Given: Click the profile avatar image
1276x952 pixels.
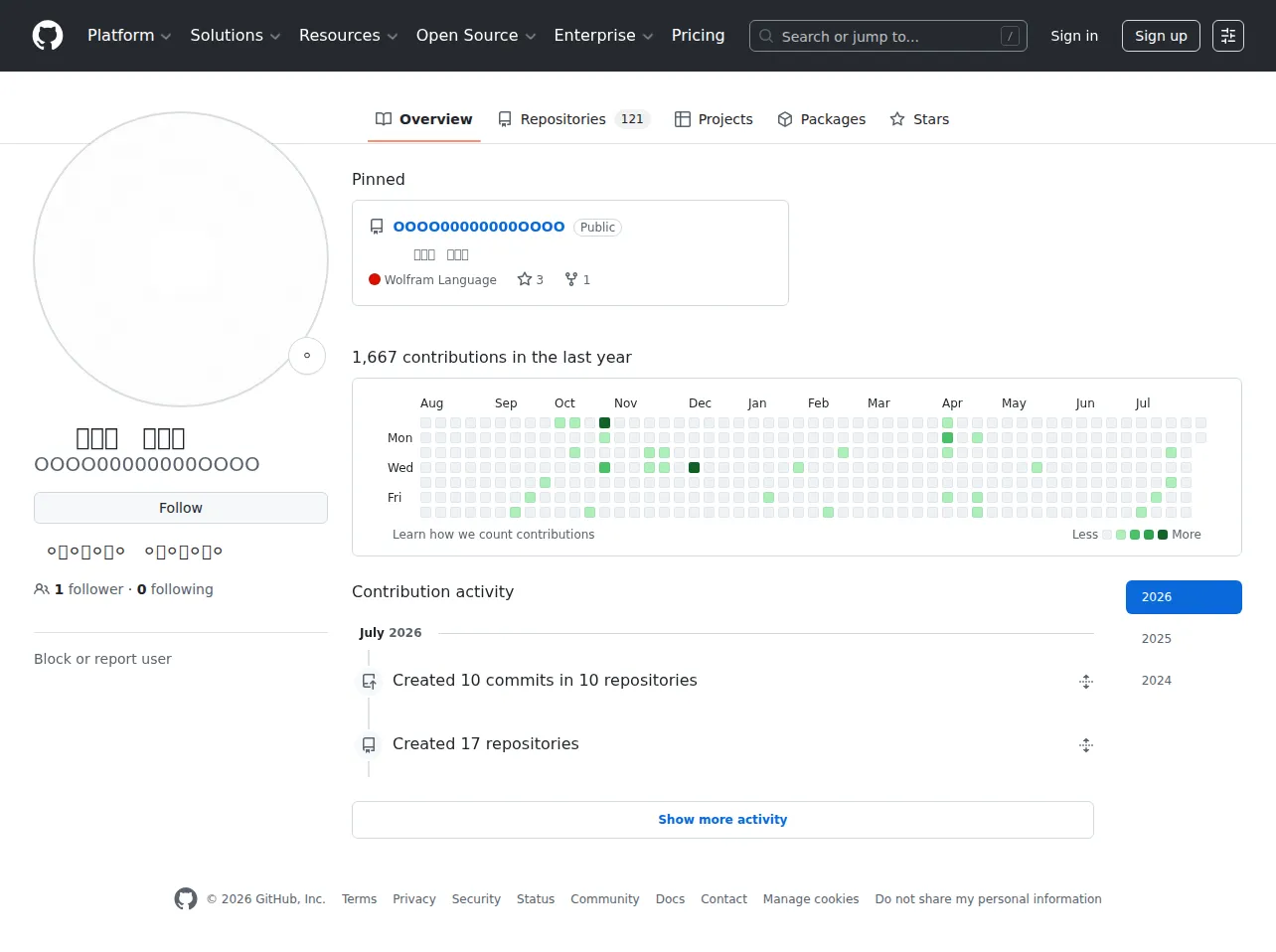Looking at the screenshot, I should coord(181,259).
